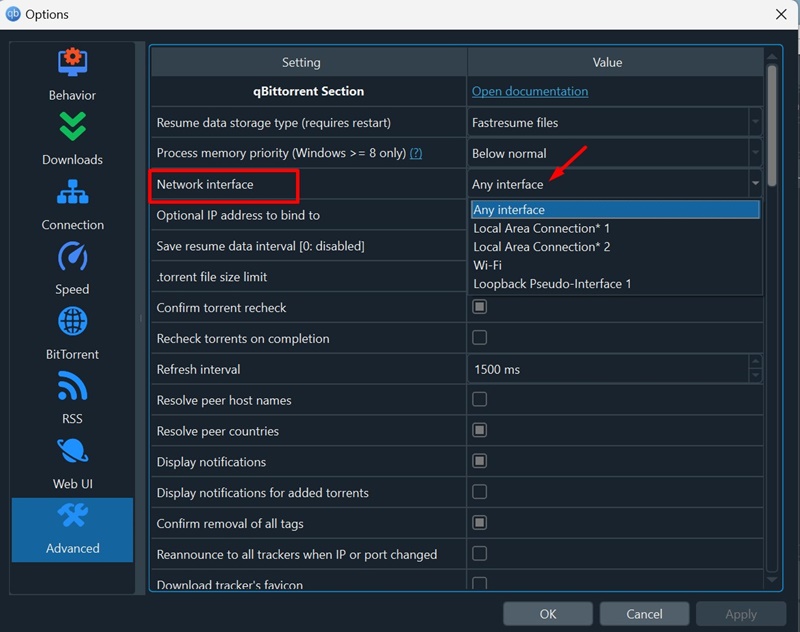The image size is (800, 632).
Task: Open the Behavior settings icon
Action: (x=72, y=62)
